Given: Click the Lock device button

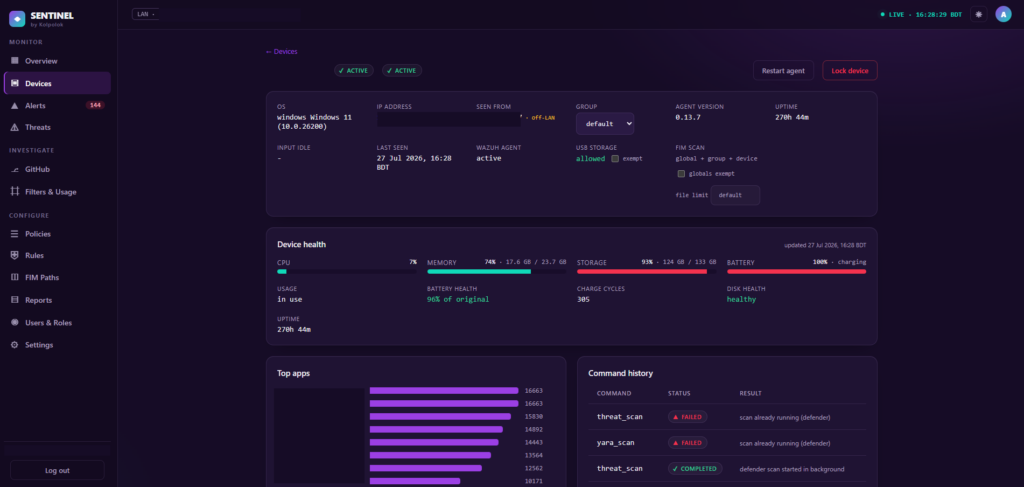Looking at the screenshot, I should [x=850, y=71].
